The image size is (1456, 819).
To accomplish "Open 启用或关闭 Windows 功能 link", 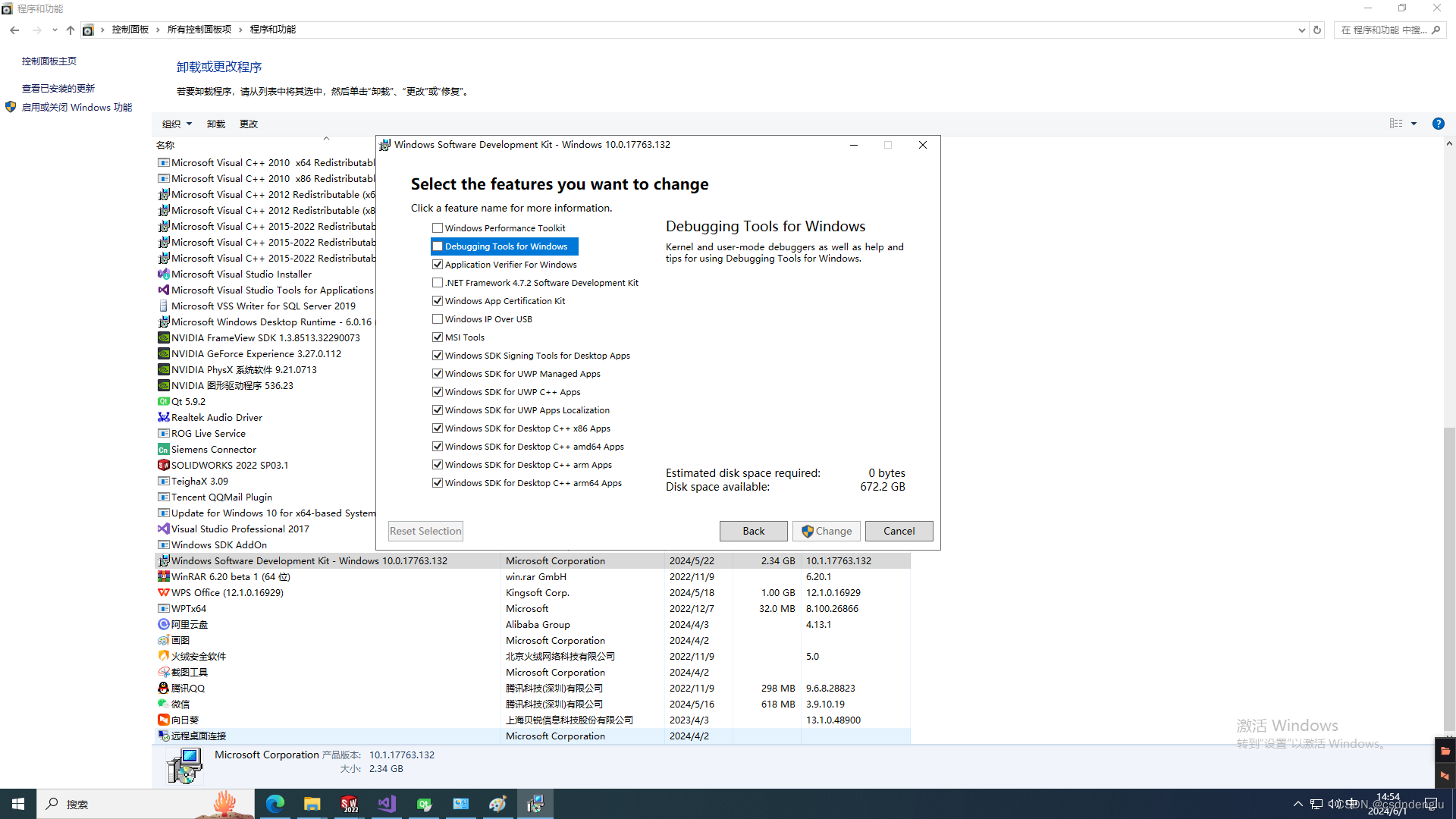I will pos(77,108).
